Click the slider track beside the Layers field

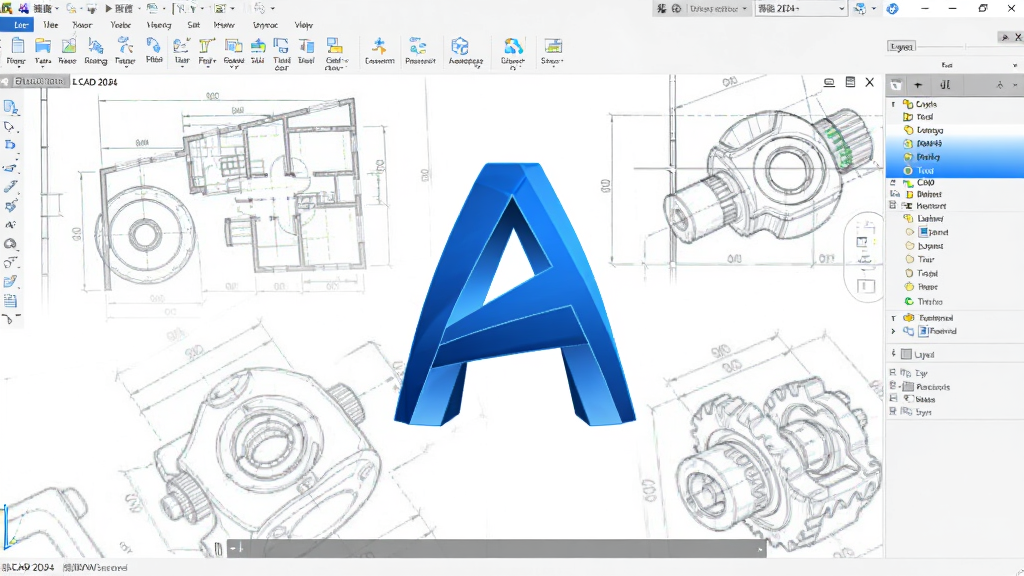pos(965,46)
